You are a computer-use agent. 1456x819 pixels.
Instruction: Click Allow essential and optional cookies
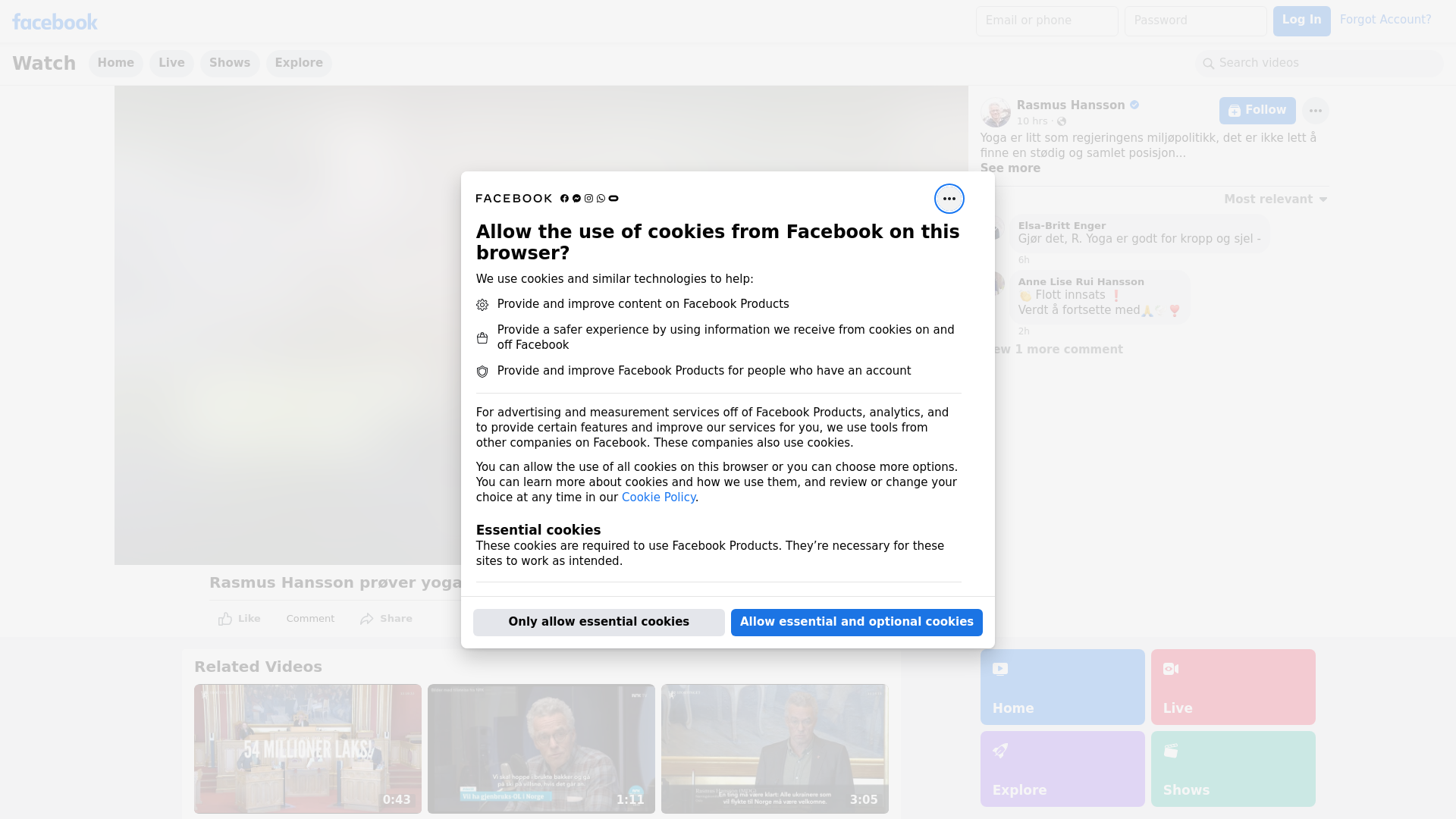[856, 622]
